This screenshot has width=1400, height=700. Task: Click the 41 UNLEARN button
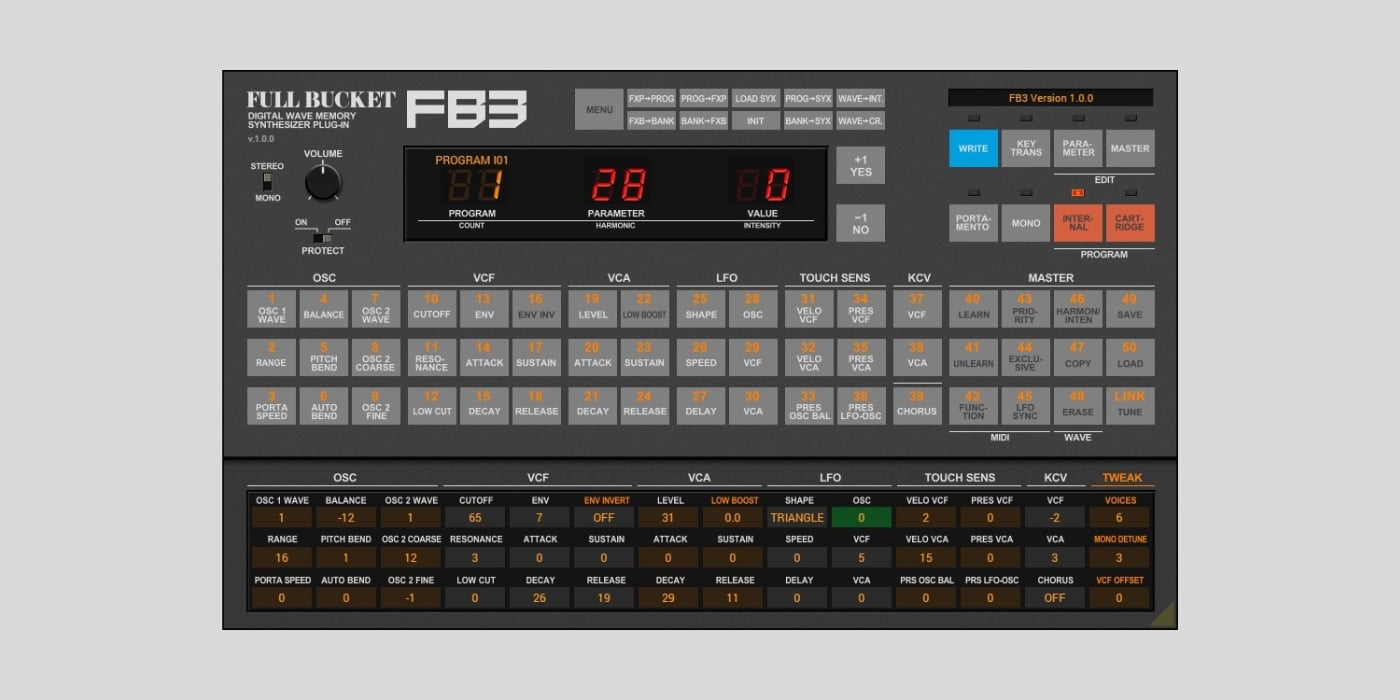pos(973,357)
